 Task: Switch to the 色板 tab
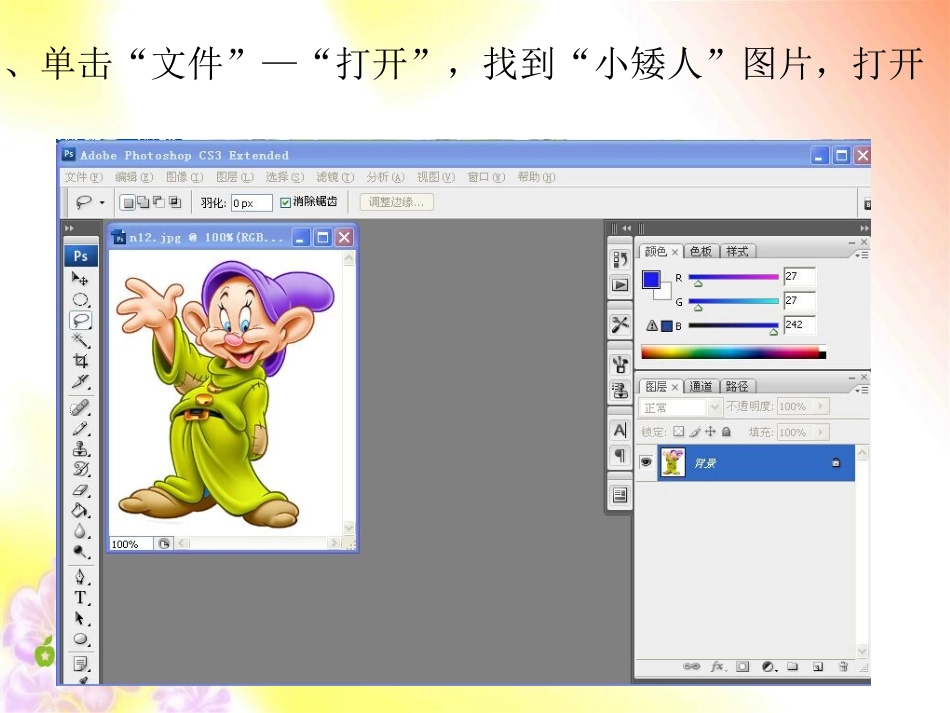click(x=701, y=251)
